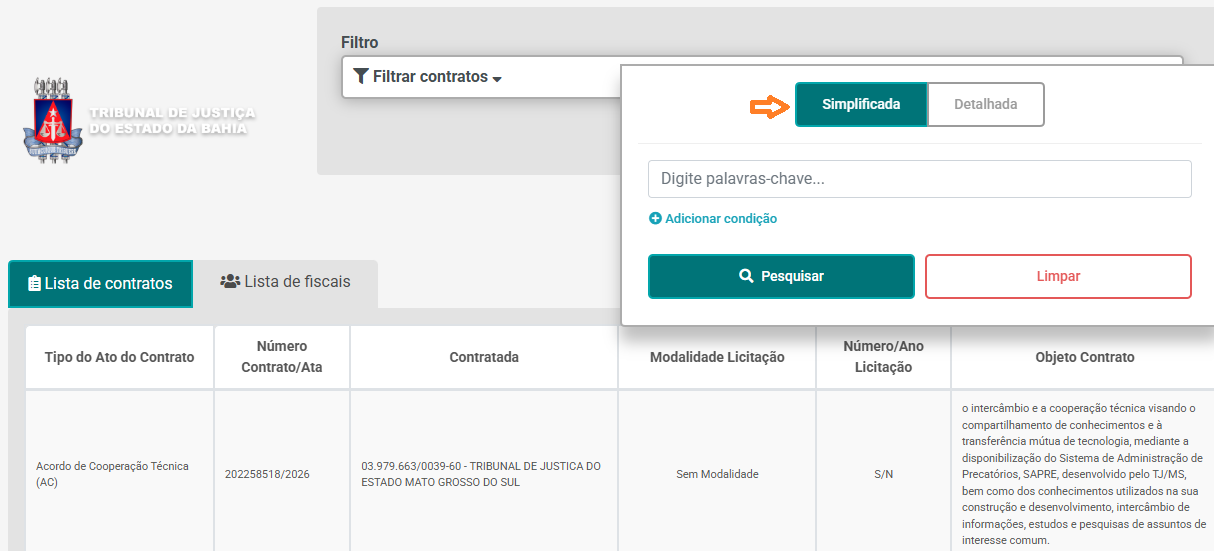
Task: Switch to the Lista de contratos tab
Action: [100, 284]
